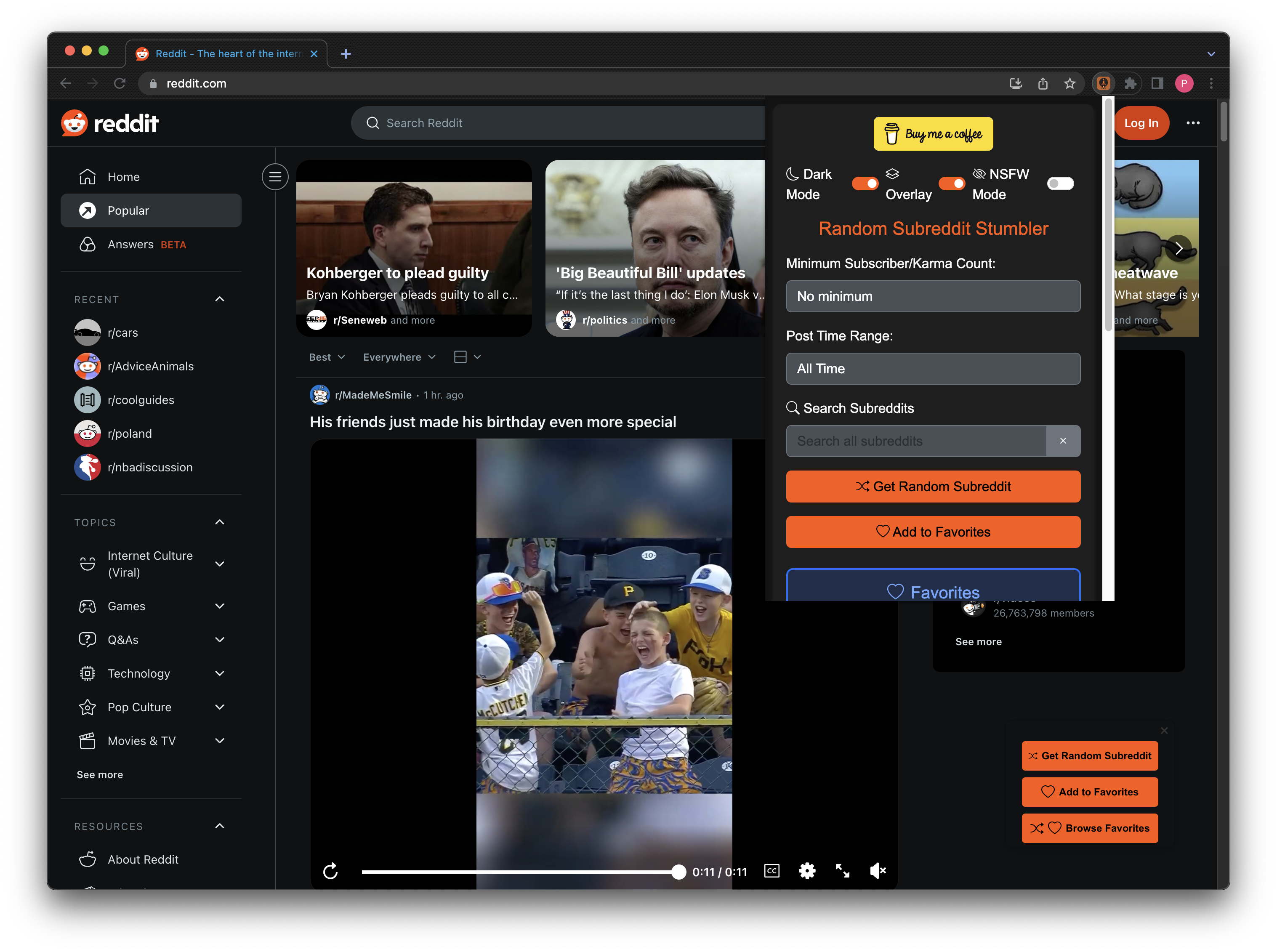Expand video to fullscreen
The height and width of the screenshot is (952, 1277).
842,871
